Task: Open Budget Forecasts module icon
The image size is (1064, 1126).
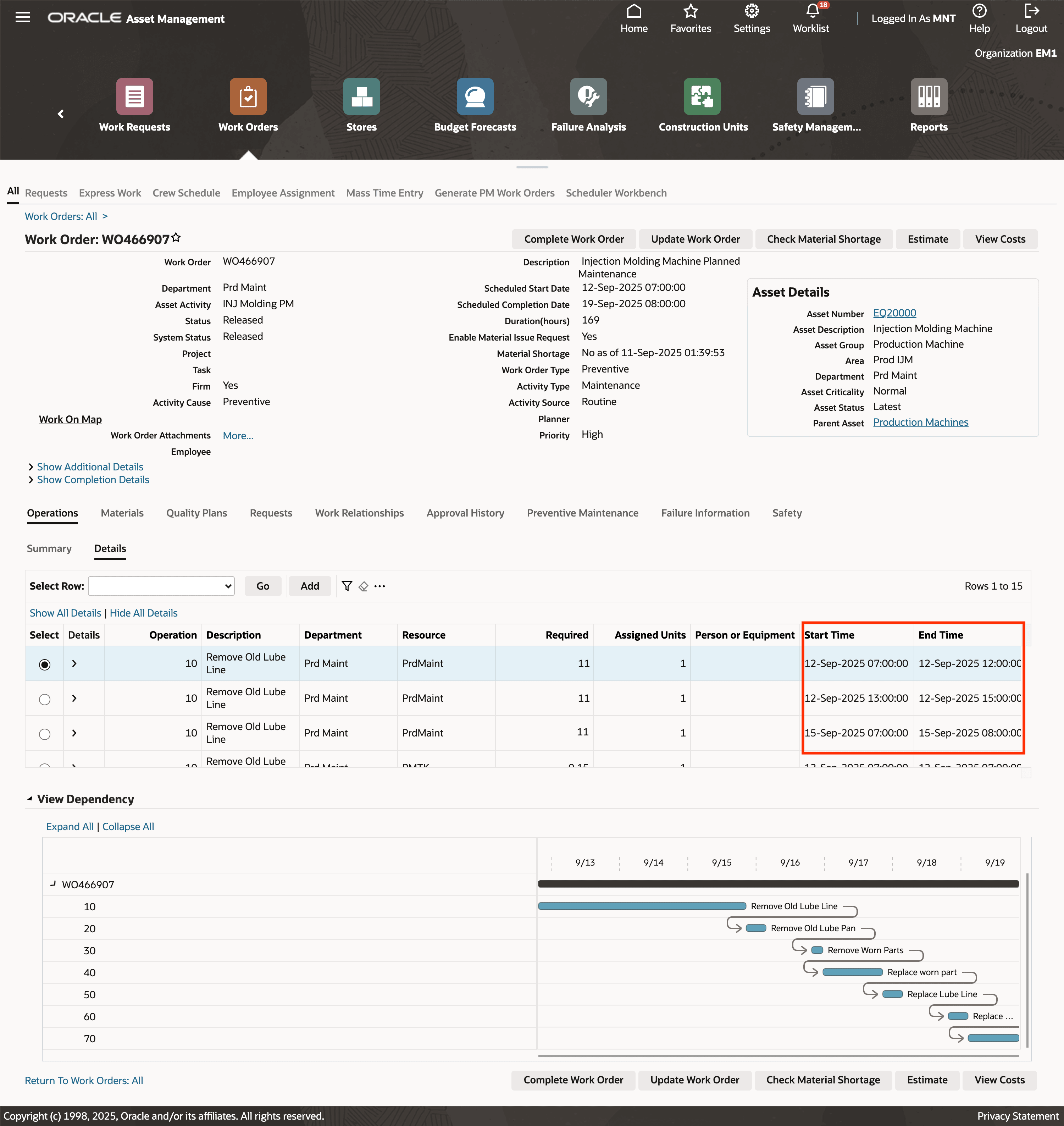Action: (475, 96)
